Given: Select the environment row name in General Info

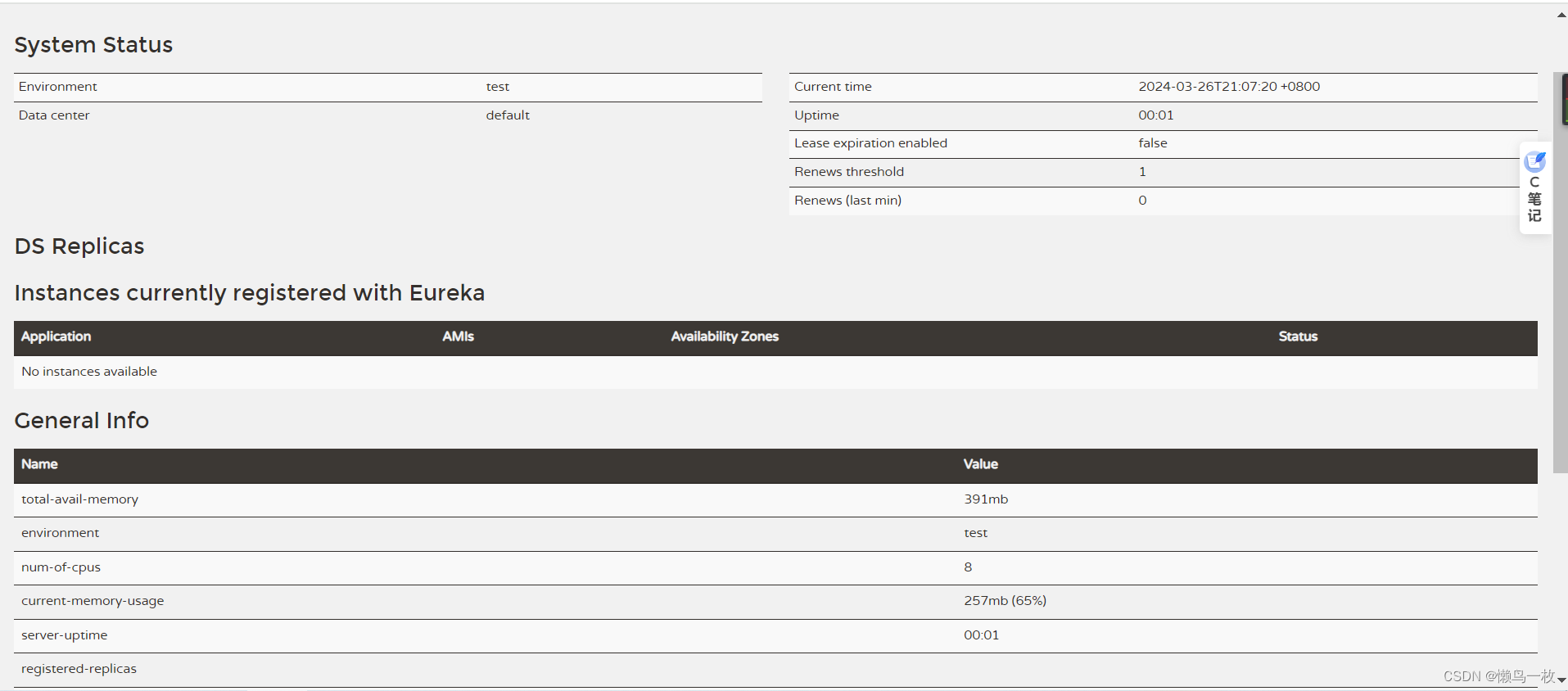Looking at the screenshot, I should click(x=60, y=533).
